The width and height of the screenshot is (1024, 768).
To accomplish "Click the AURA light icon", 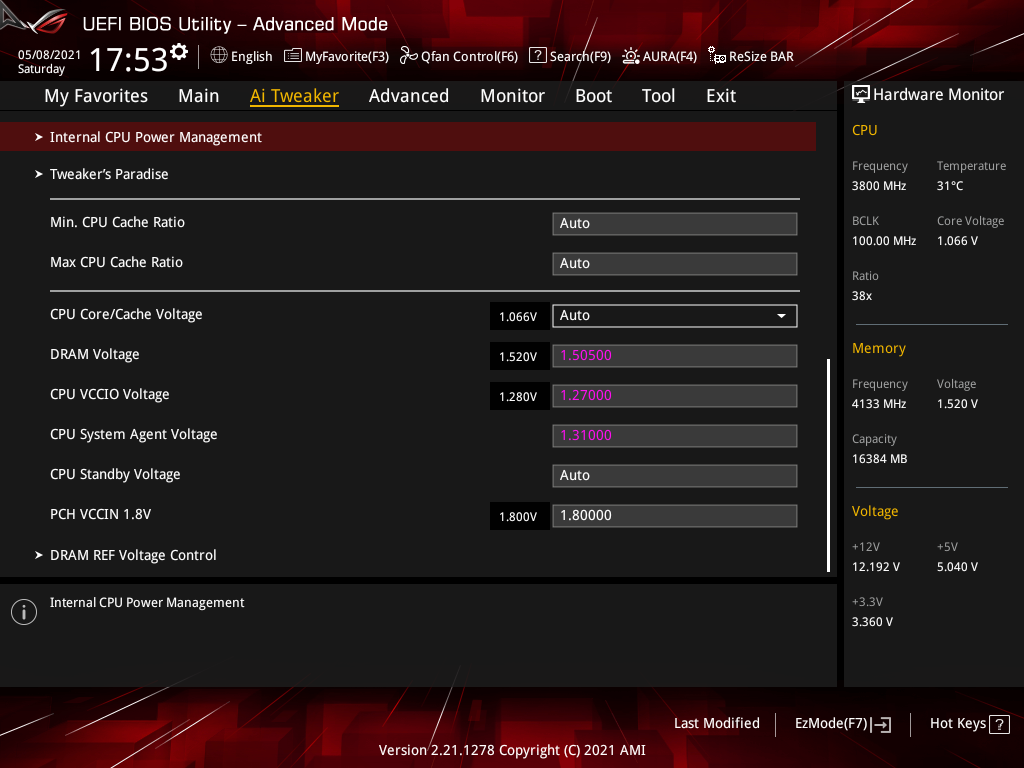I will point(630,56).
